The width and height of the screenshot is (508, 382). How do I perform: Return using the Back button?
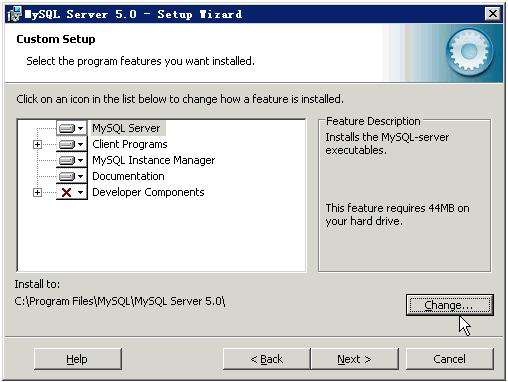pyautogui.click(x=267, y=359)
